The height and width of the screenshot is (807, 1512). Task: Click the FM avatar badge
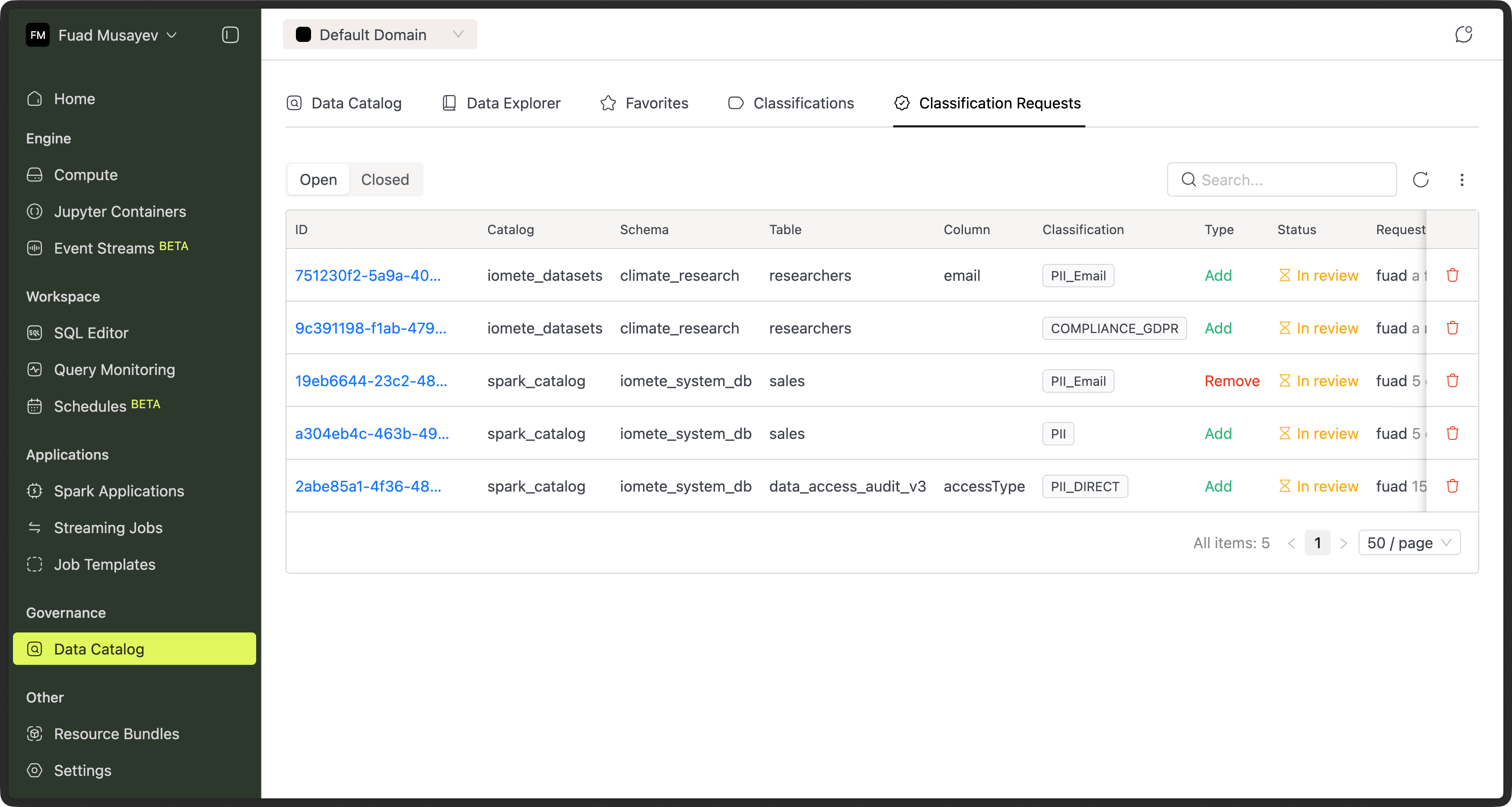click(x=38, y=35)
